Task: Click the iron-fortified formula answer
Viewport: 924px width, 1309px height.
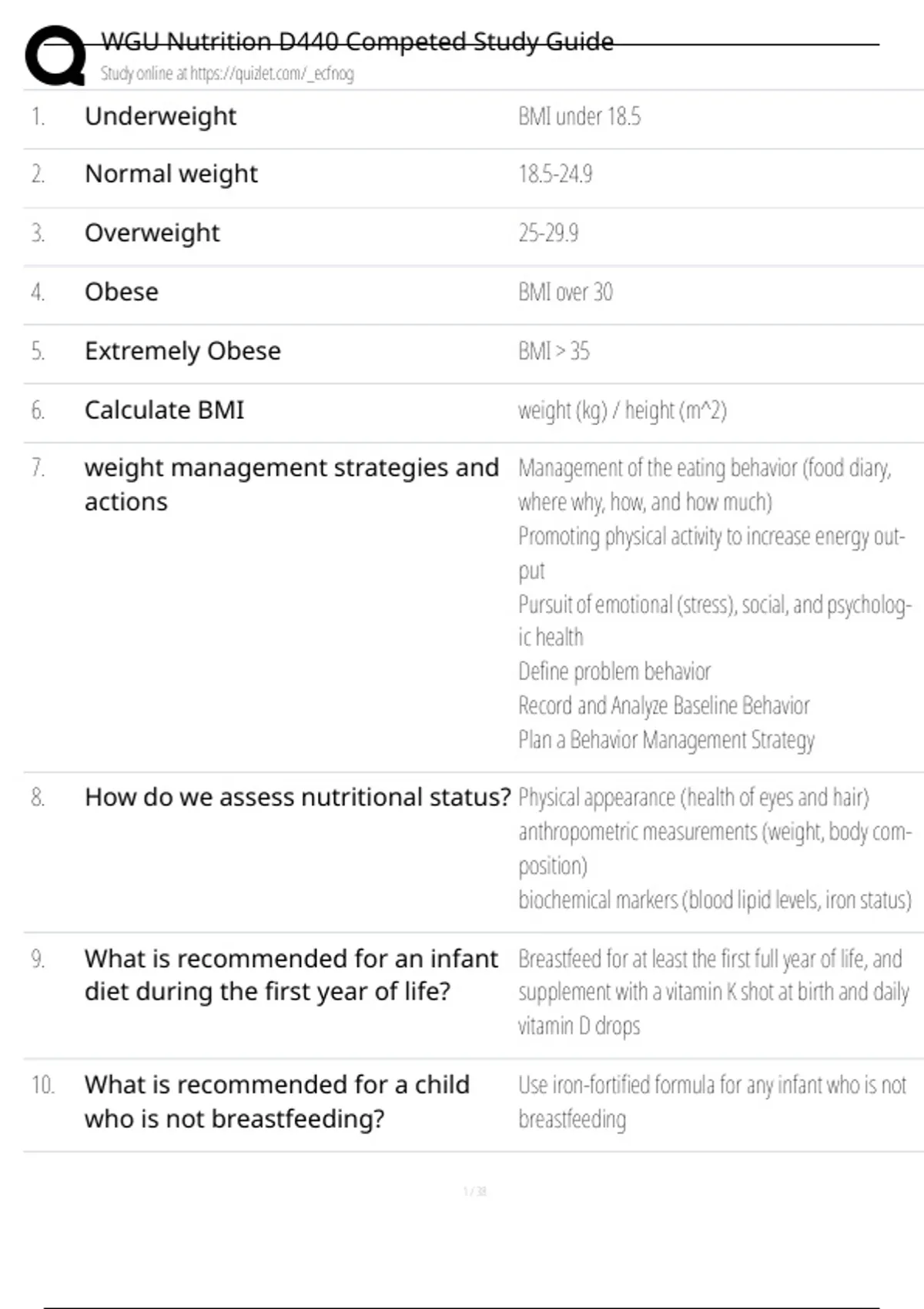Action: click(x=711, y=1102)
